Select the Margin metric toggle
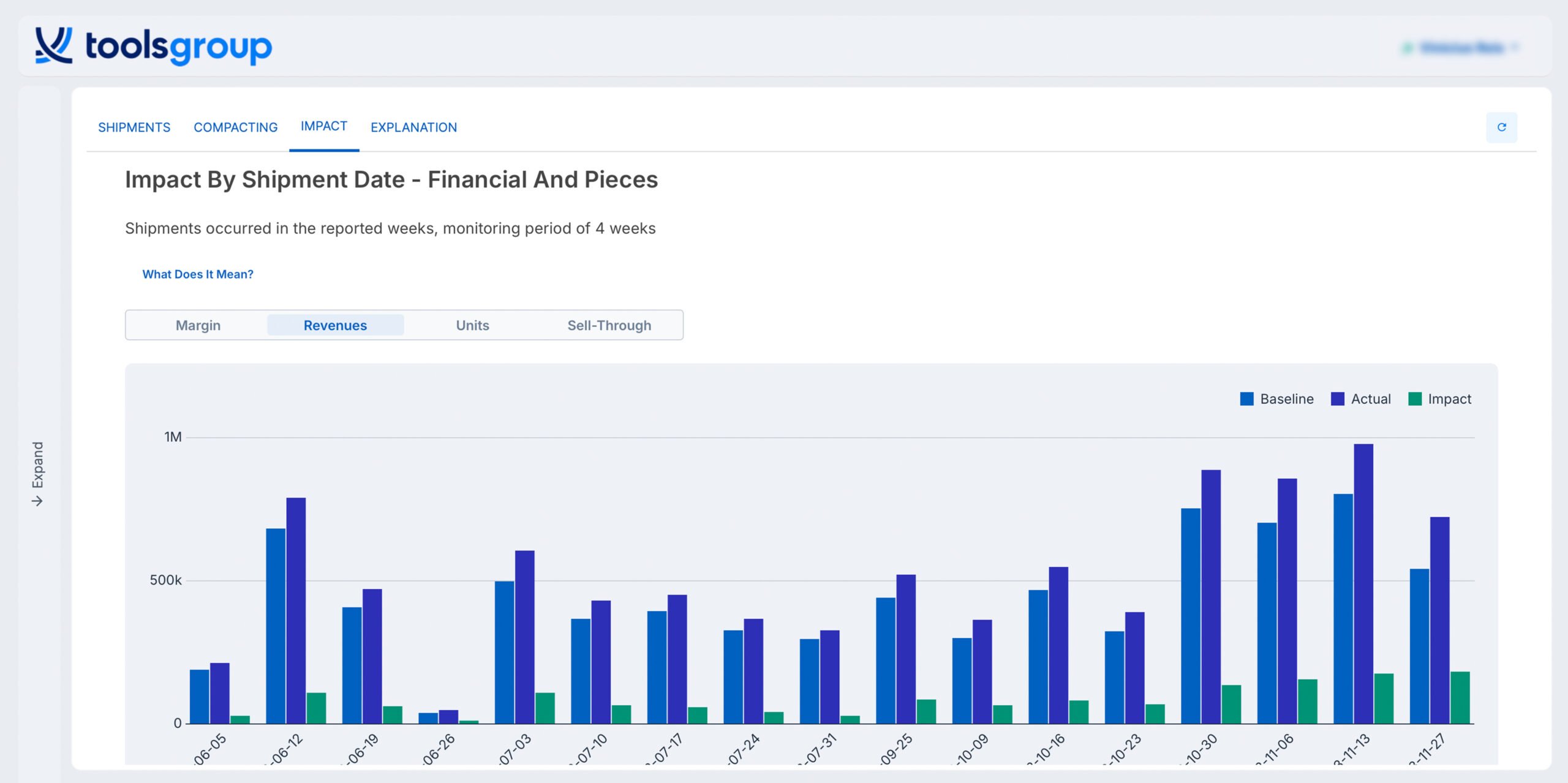1568x783 pixels. pos(198,325)
